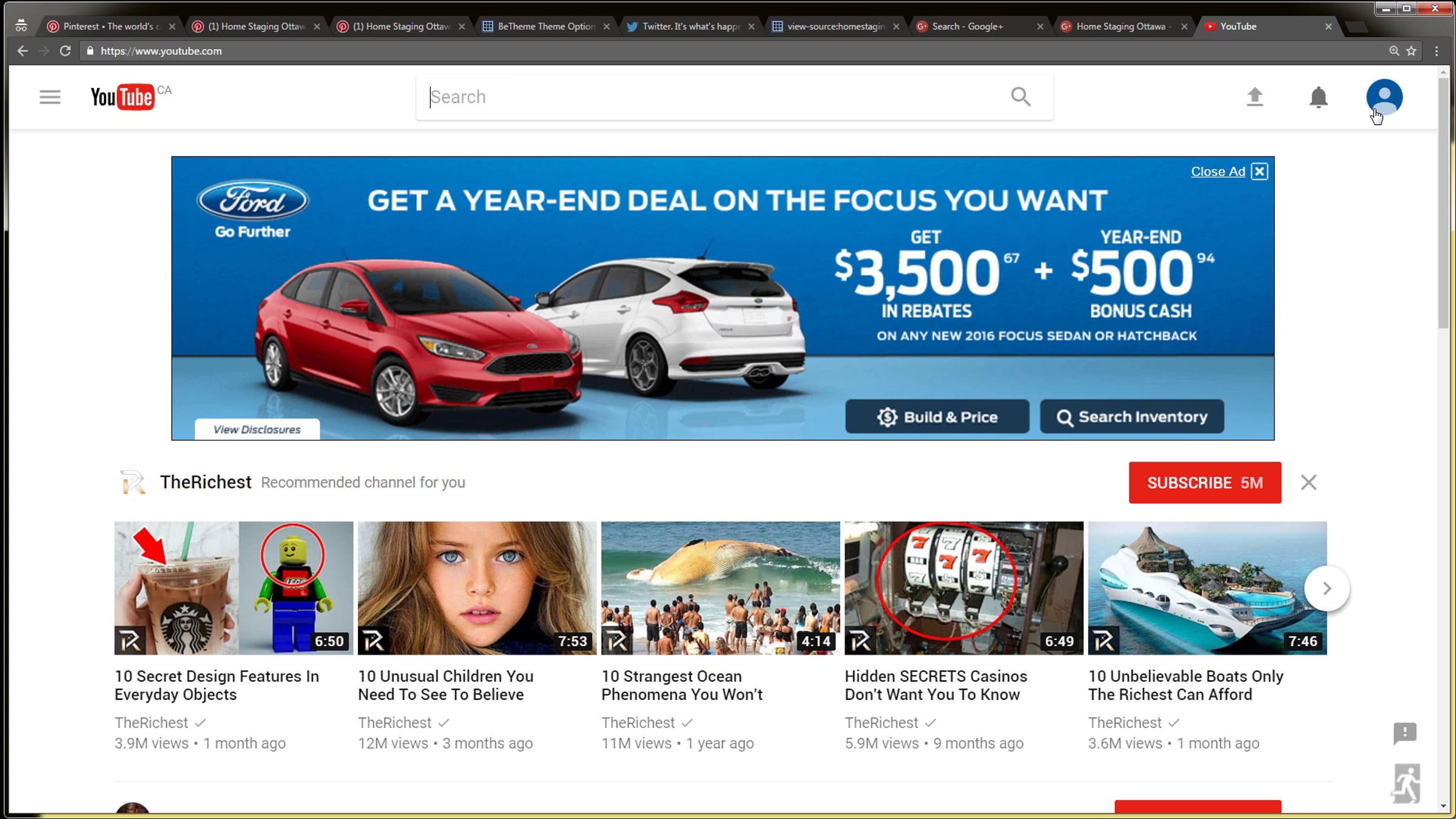Switch to the view-source tab

(x=835, y=27)
